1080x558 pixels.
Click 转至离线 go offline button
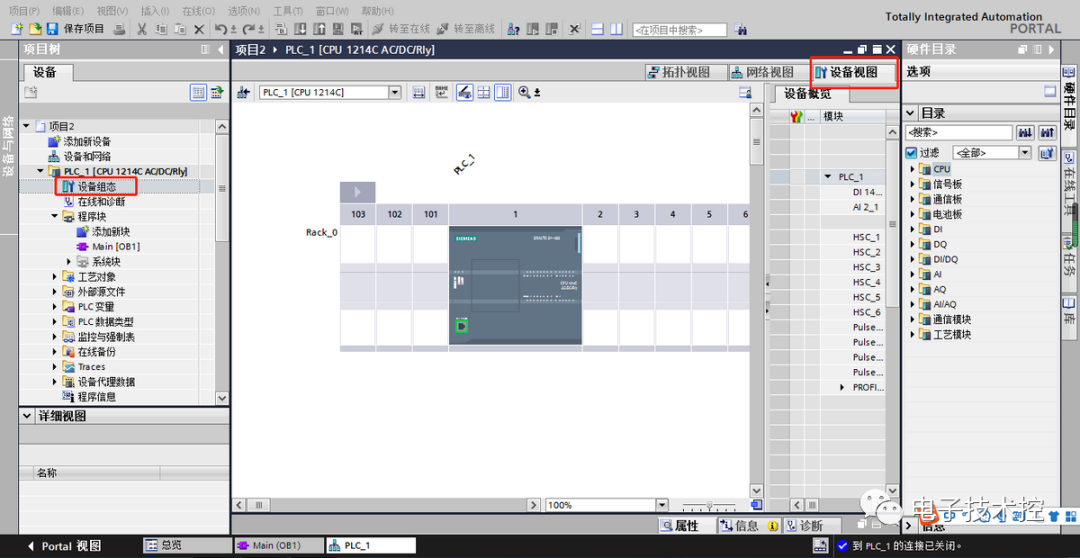coord(466,29)
